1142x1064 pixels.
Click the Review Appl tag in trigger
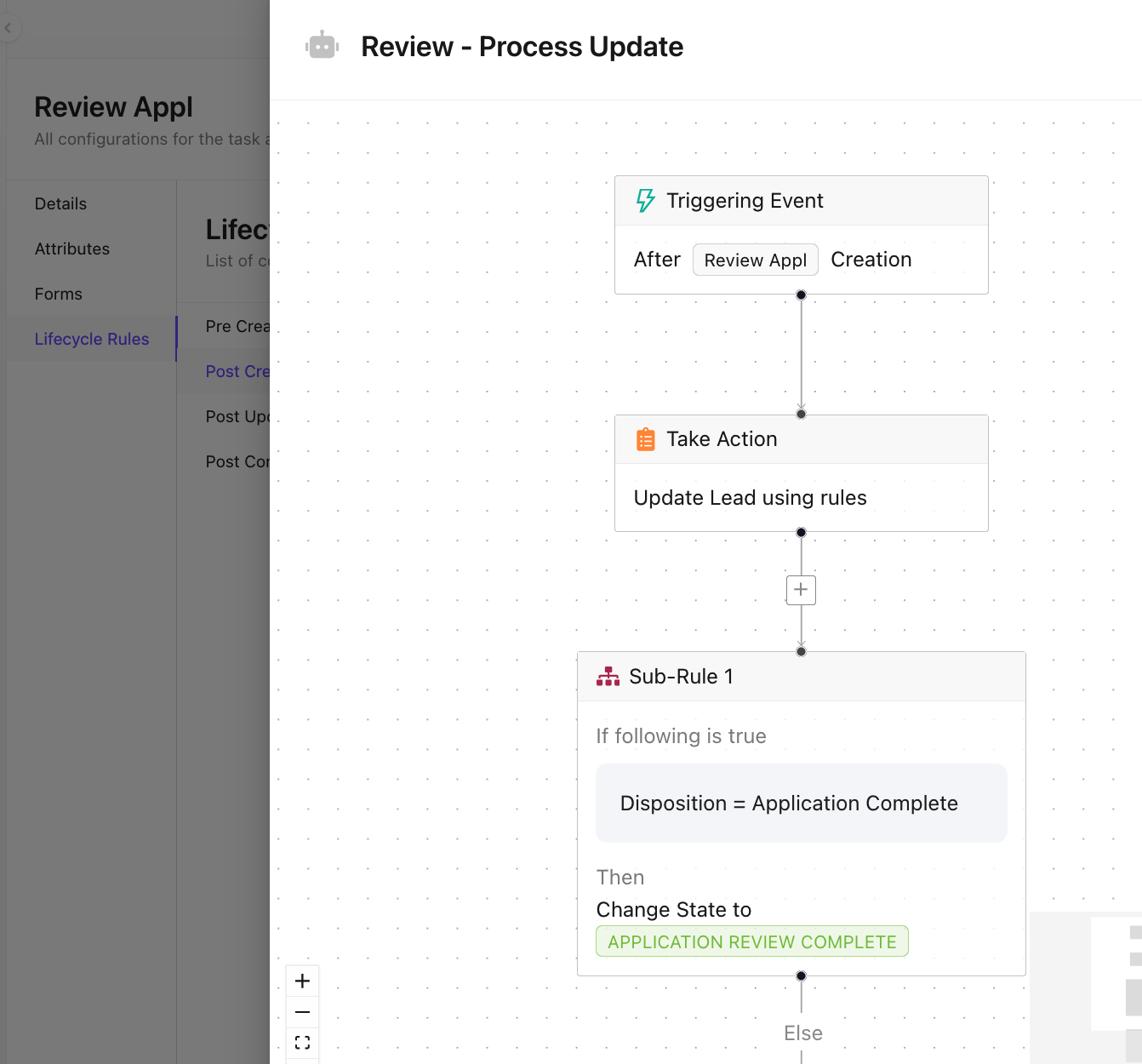(x=756, y=260)
